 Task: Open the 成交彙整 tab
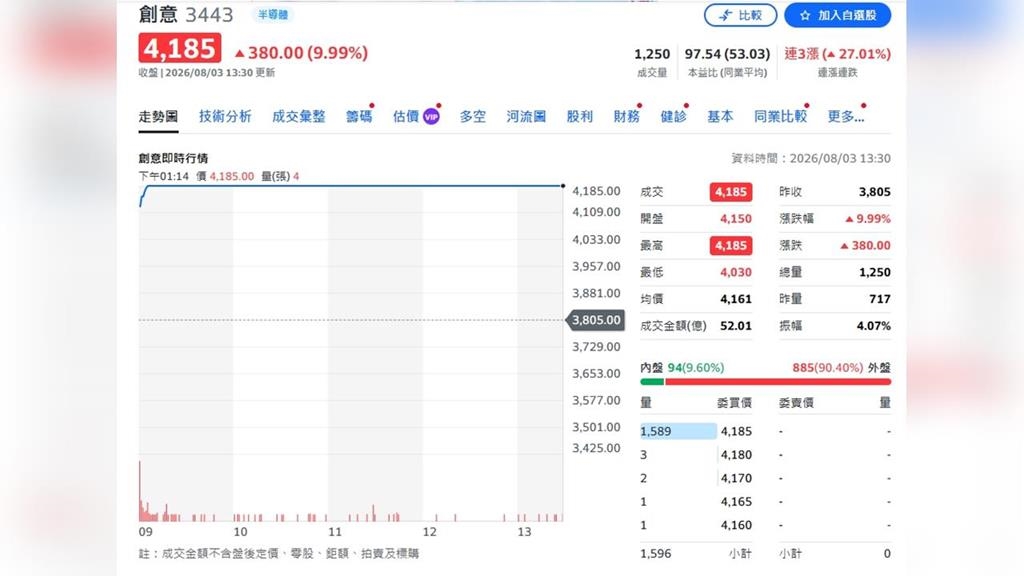298,116
